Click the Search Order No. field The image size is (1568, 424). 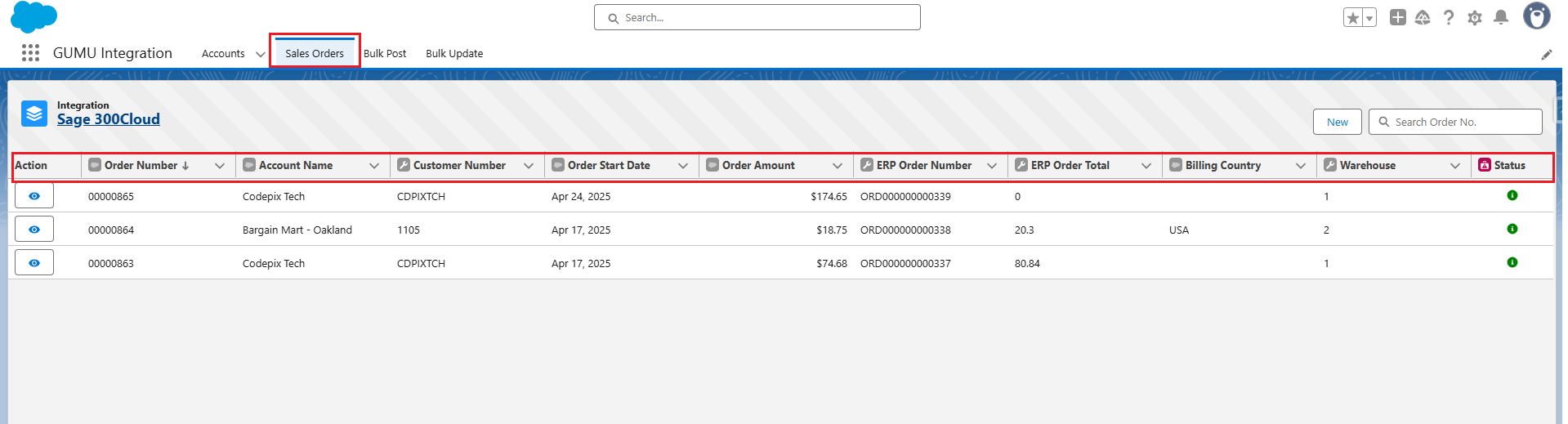tap(1455, 122)
